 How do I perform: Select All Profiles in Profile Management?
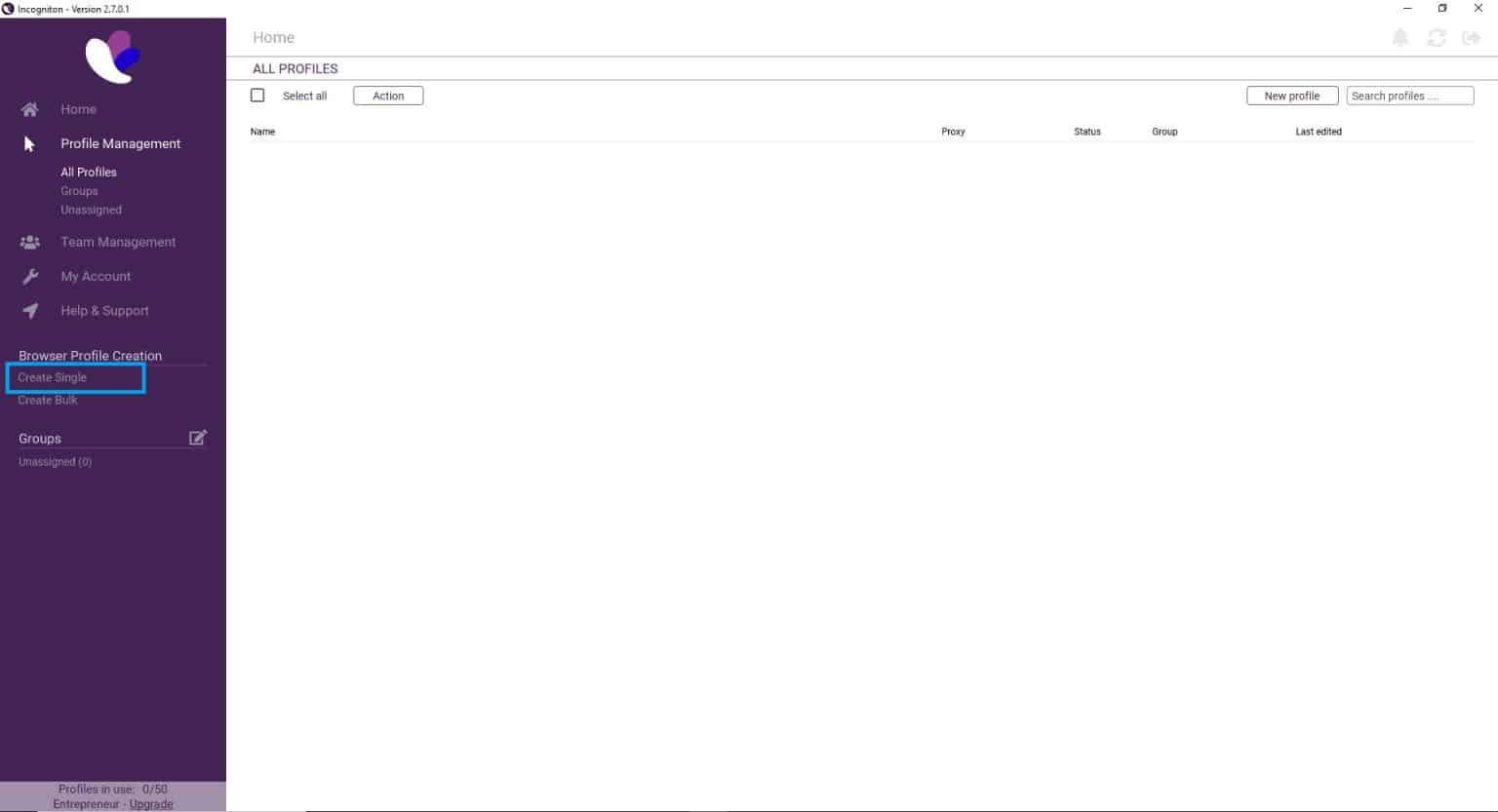[88, 172]
